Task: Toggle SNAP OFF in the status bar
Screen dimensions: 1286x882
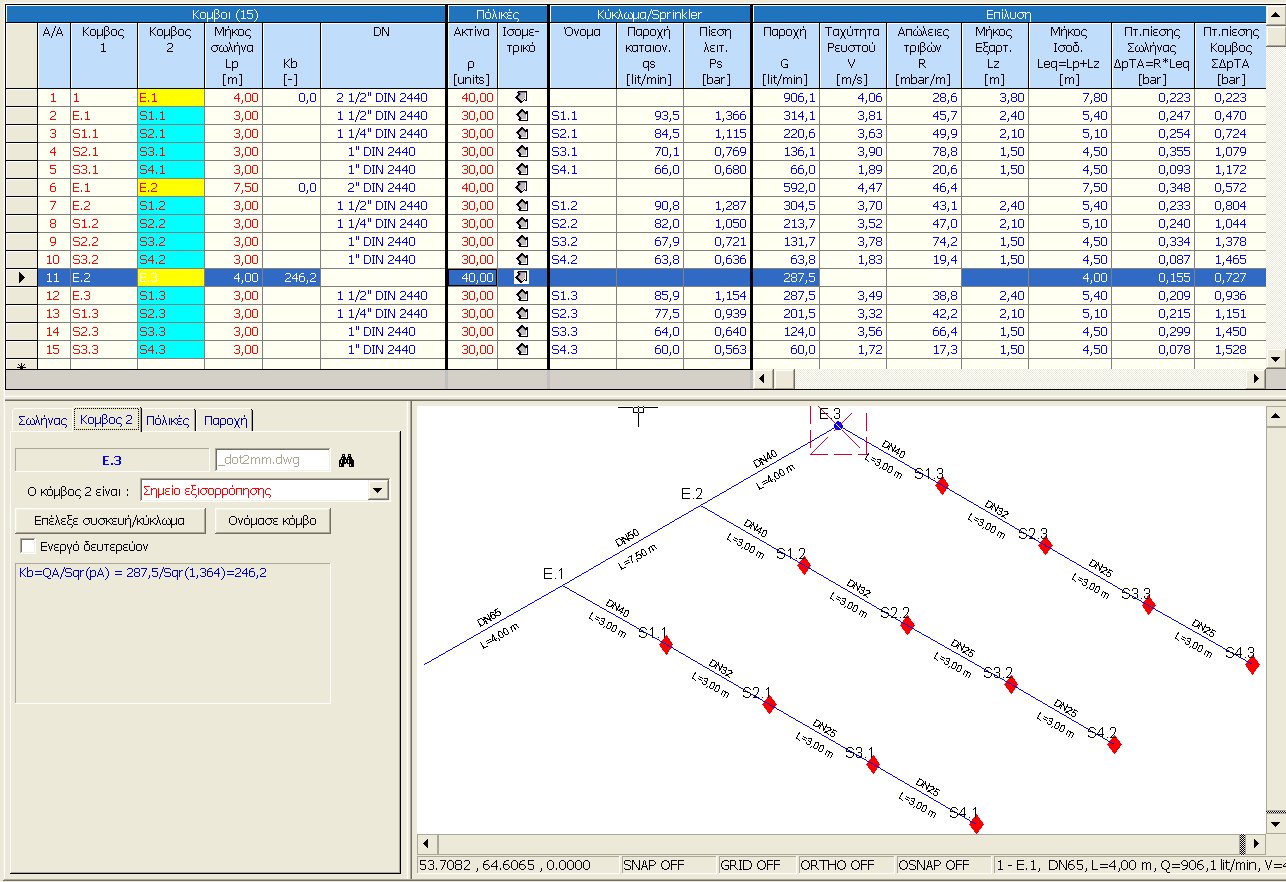Action: (x=656, y=865)
